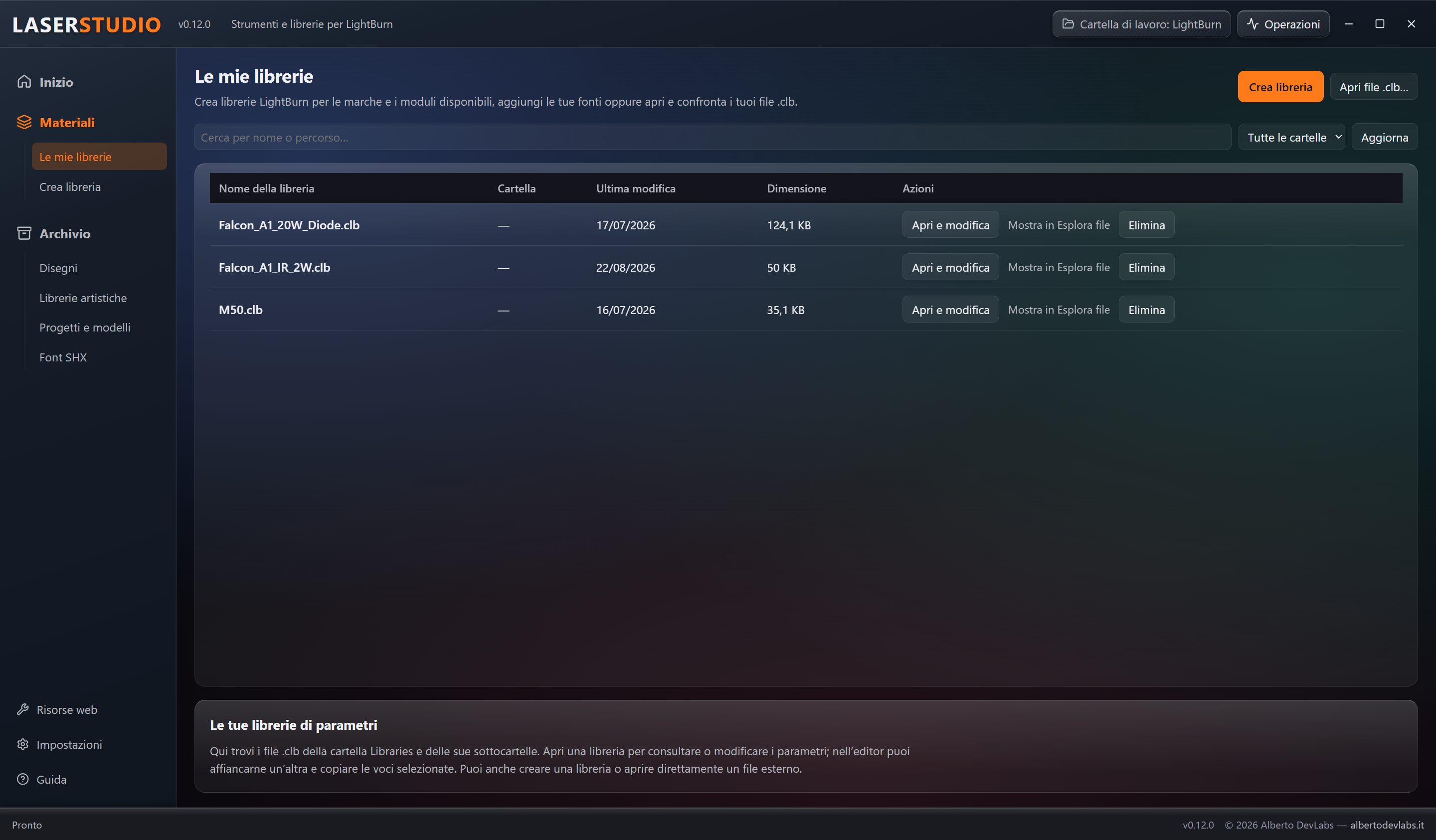Open the Disegni archive section
Image resolution: width=1436 pixels, height=840 pixels.
point(58,268)
